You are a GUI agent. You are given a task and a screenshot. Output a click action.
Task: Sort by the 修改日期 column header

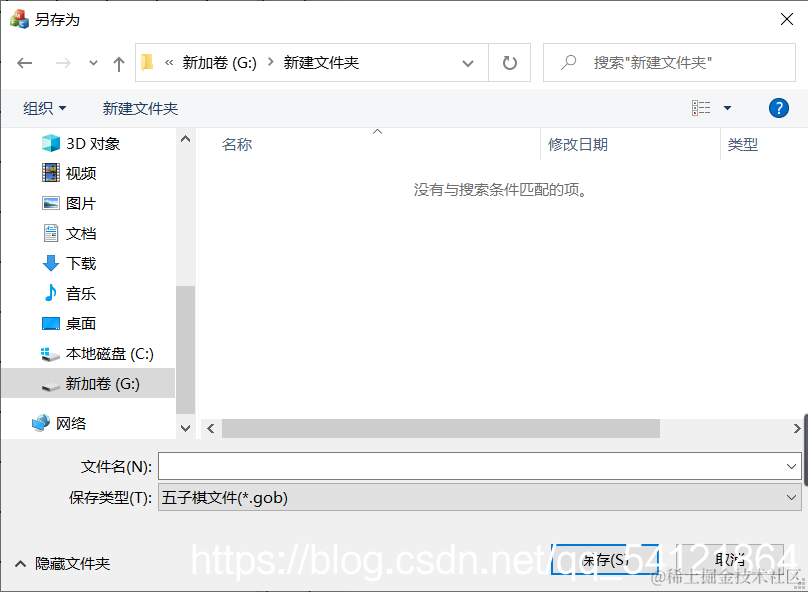point(578,144)
